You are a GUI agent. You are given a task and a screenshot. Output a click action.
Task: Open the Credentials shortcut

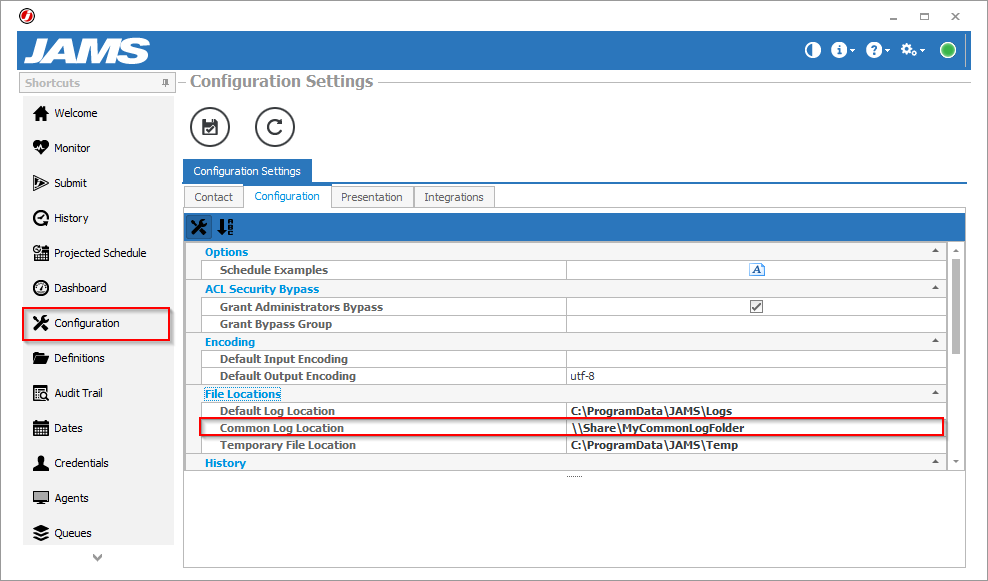pyautogui.click(x=71, y=463)
